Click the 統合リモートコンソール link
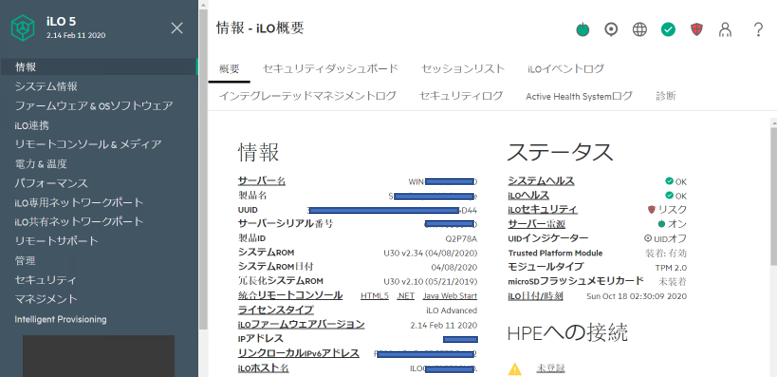This screenshot has height=379, width=780. point(291,295)
